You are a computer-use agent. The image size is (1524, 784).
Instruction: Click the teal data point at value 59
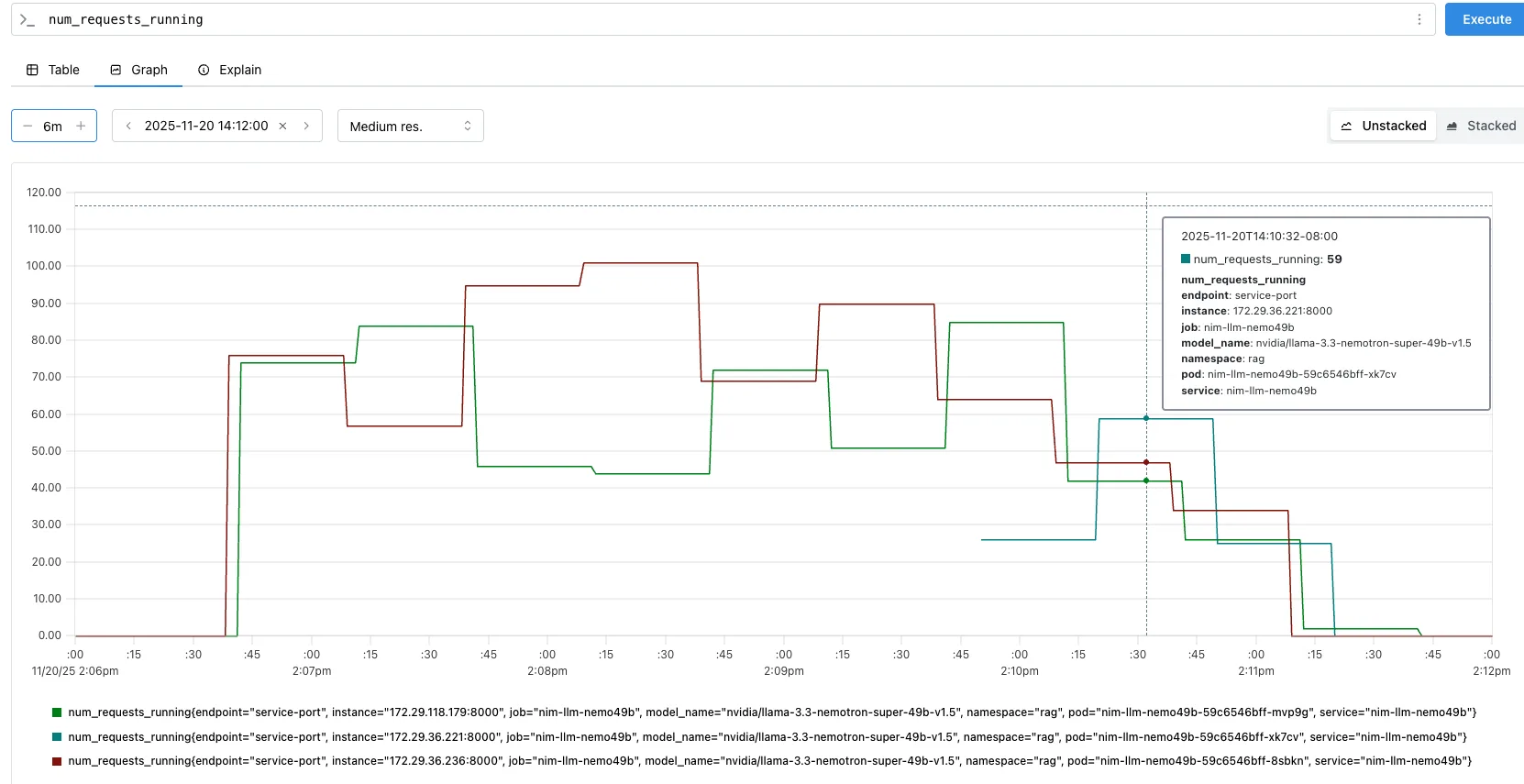tap(1146, 418)
